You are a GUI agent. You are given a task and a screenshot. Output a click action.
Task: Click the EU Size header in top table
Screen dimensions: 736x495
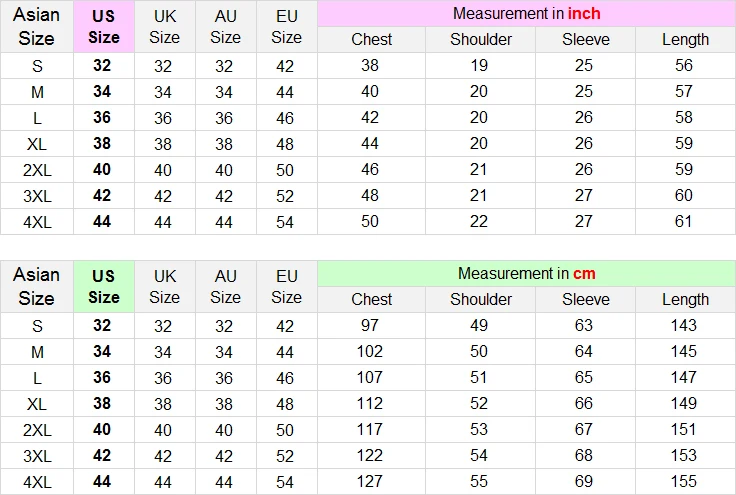click(286, 26)
